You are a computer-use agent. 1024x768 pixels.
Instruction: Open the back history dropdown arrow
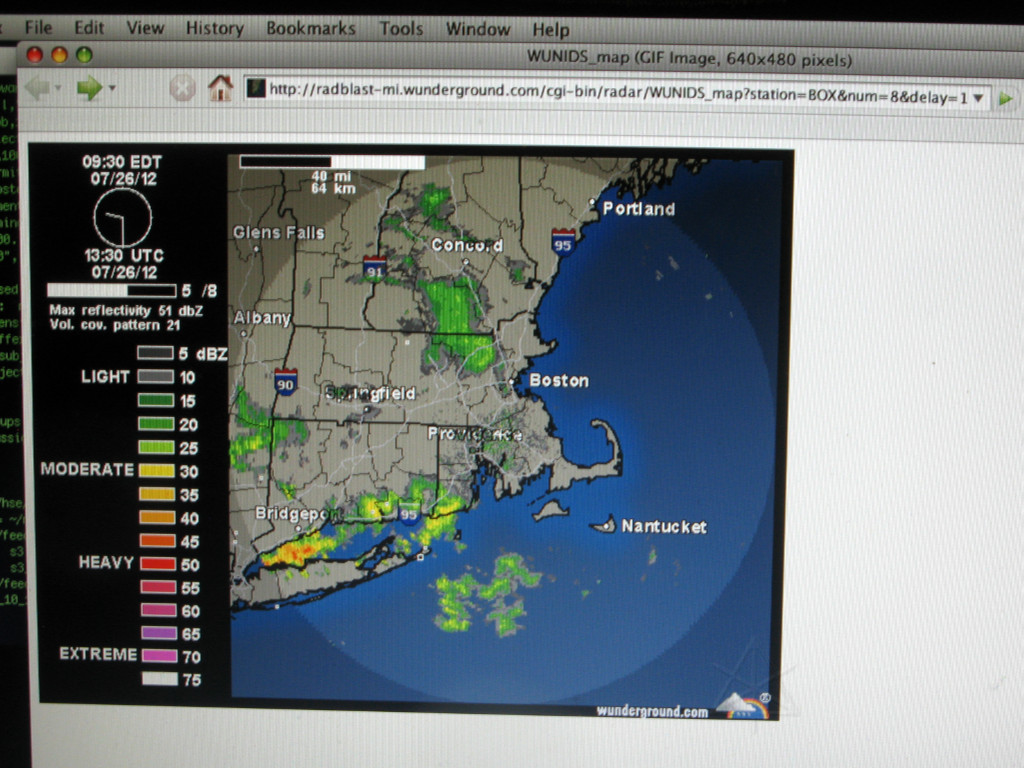58,89
